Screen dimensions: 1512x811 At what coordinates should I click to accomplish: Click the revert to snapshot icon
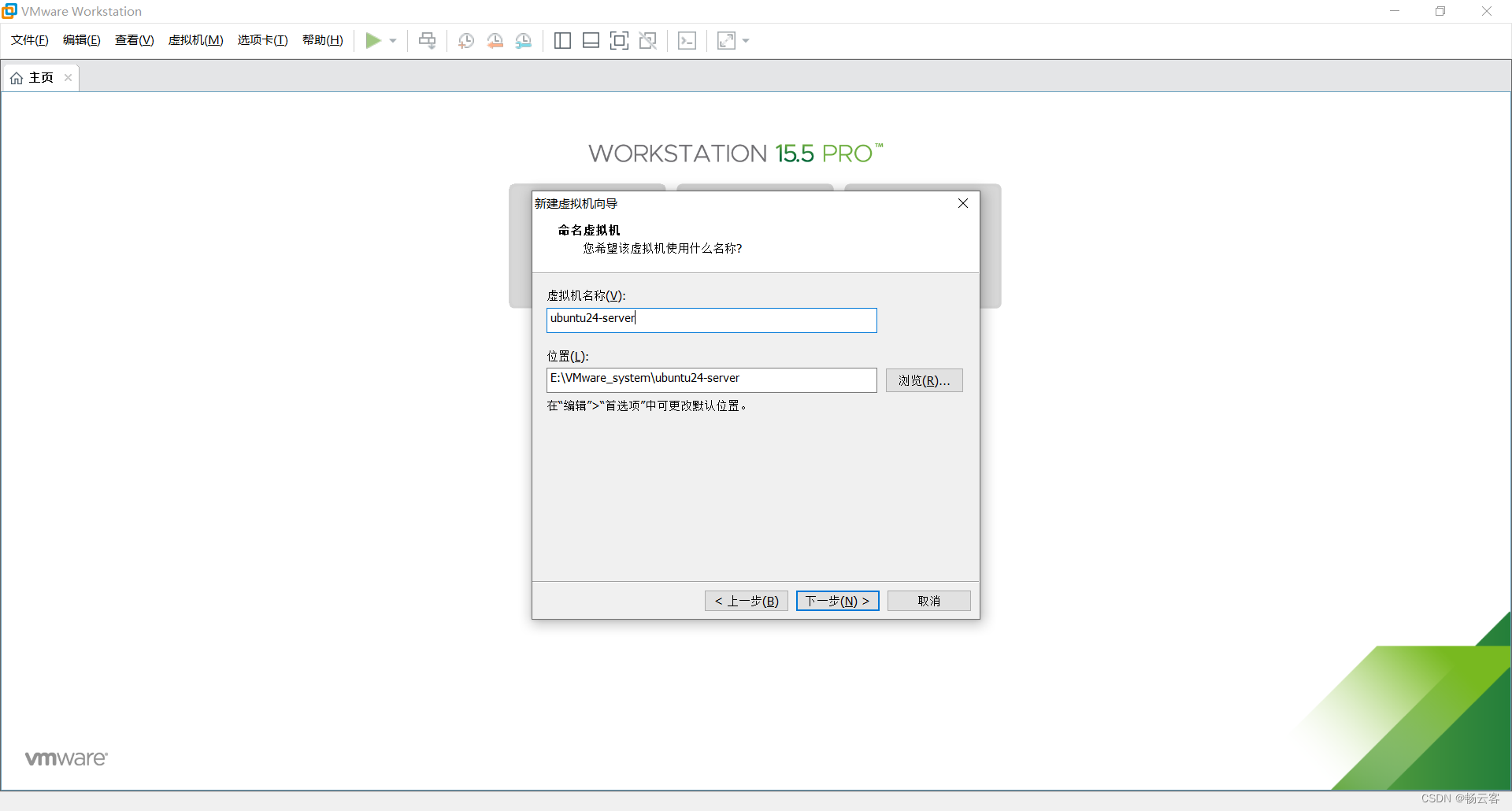(495, 41)
